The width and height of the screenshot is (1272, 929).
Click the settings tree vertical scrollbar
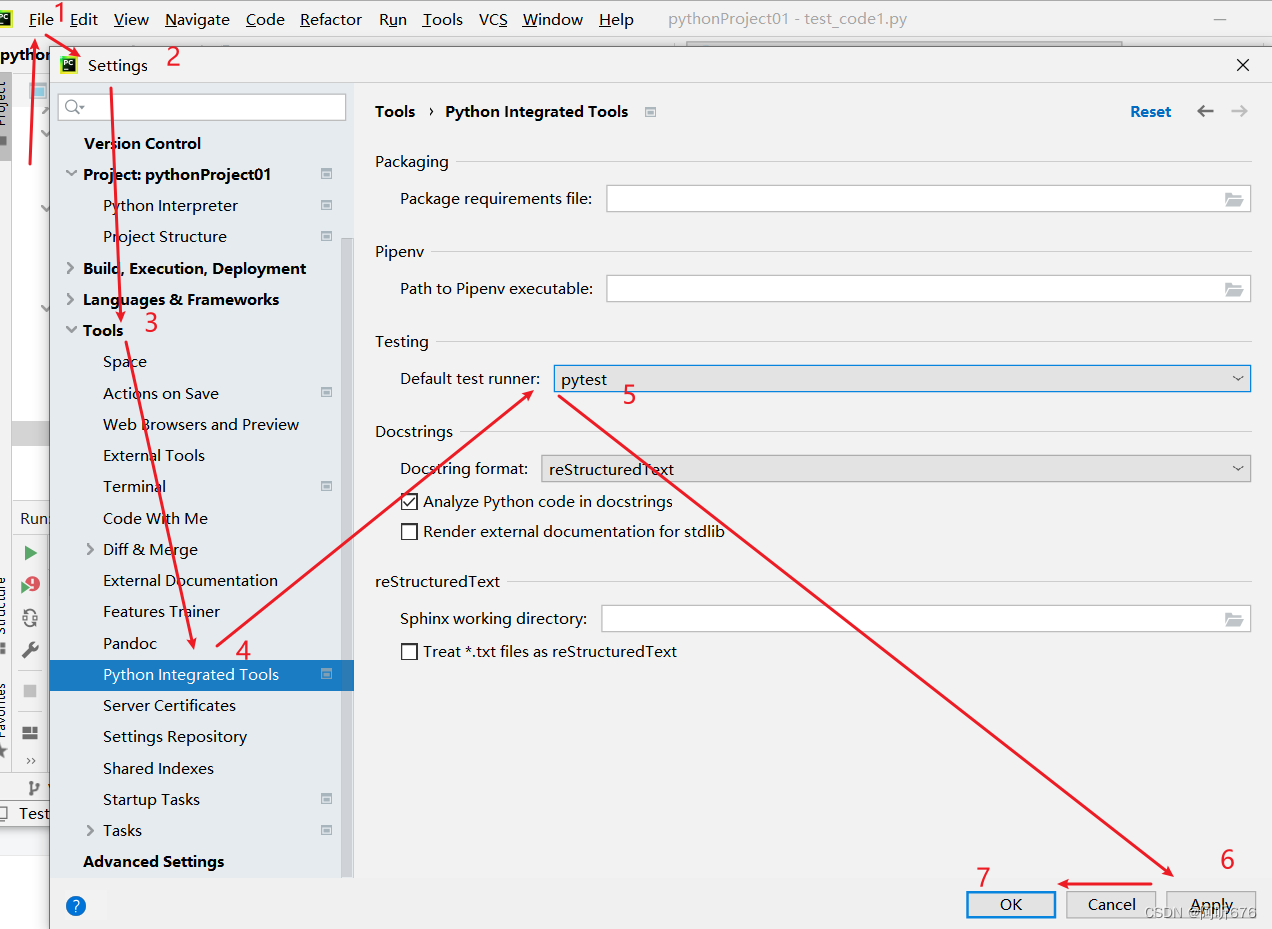coord(347,560)
